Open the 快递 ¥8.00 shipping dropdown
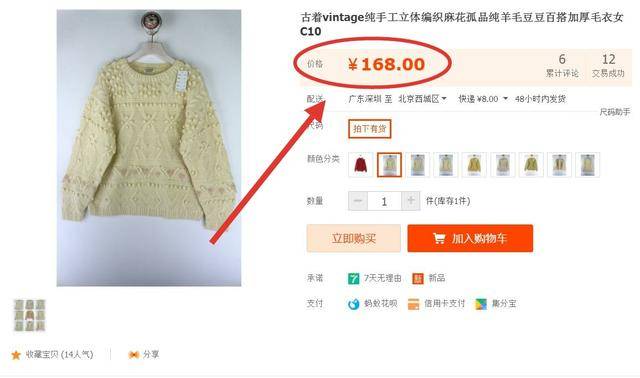This screenshot has width=640, height=378. tap(483, 99)
